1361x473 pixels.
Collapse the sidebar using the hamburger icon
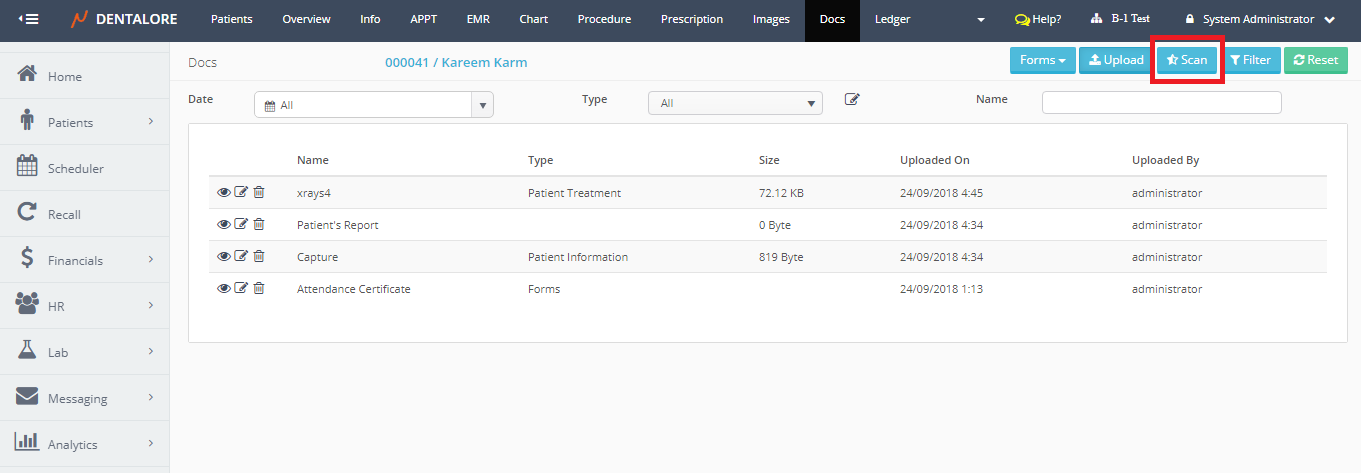tap(29, 19)
